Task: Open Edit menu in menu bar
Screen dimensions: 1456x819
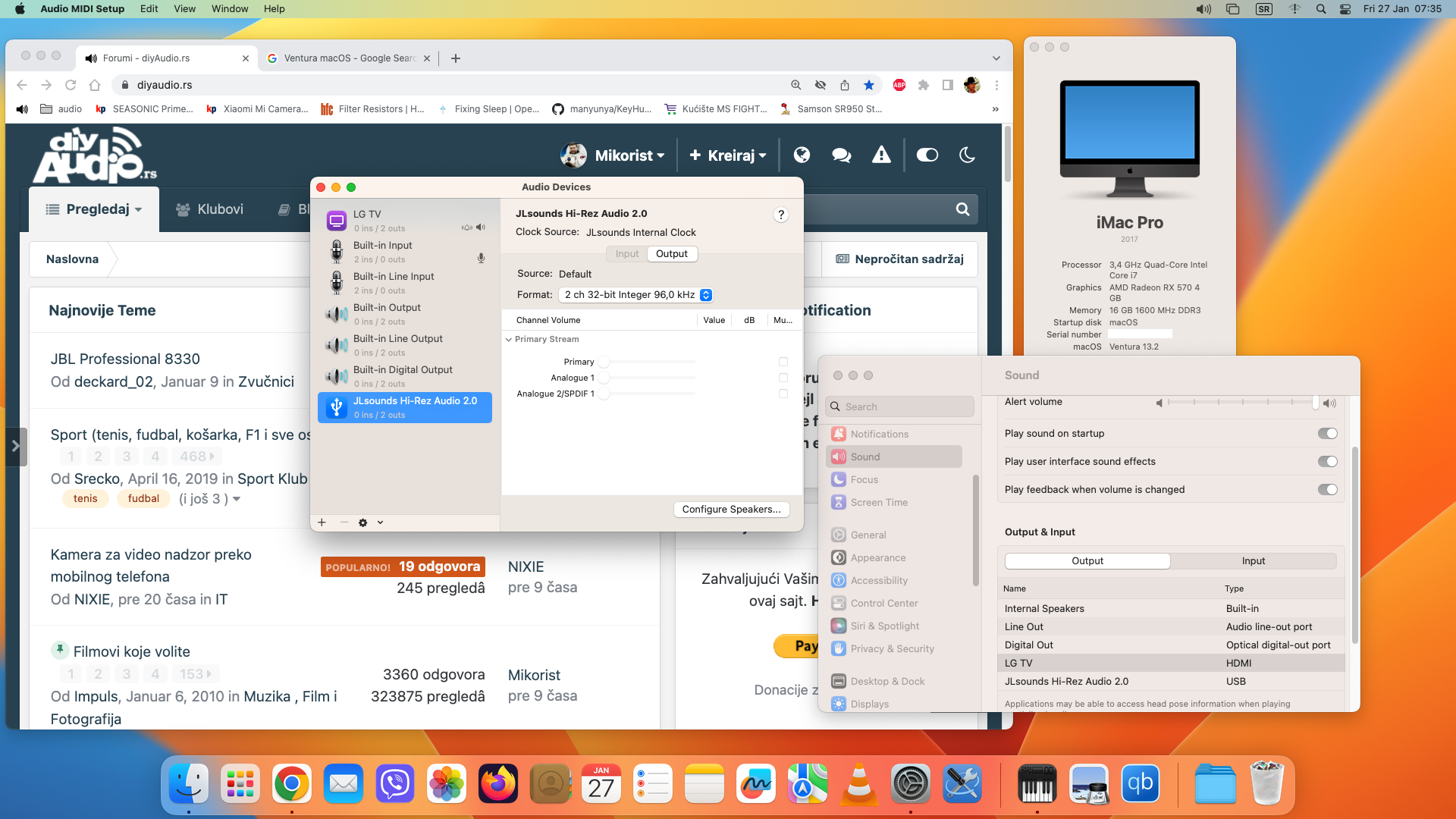Action: pyautogui.click(x=149, y=9)
